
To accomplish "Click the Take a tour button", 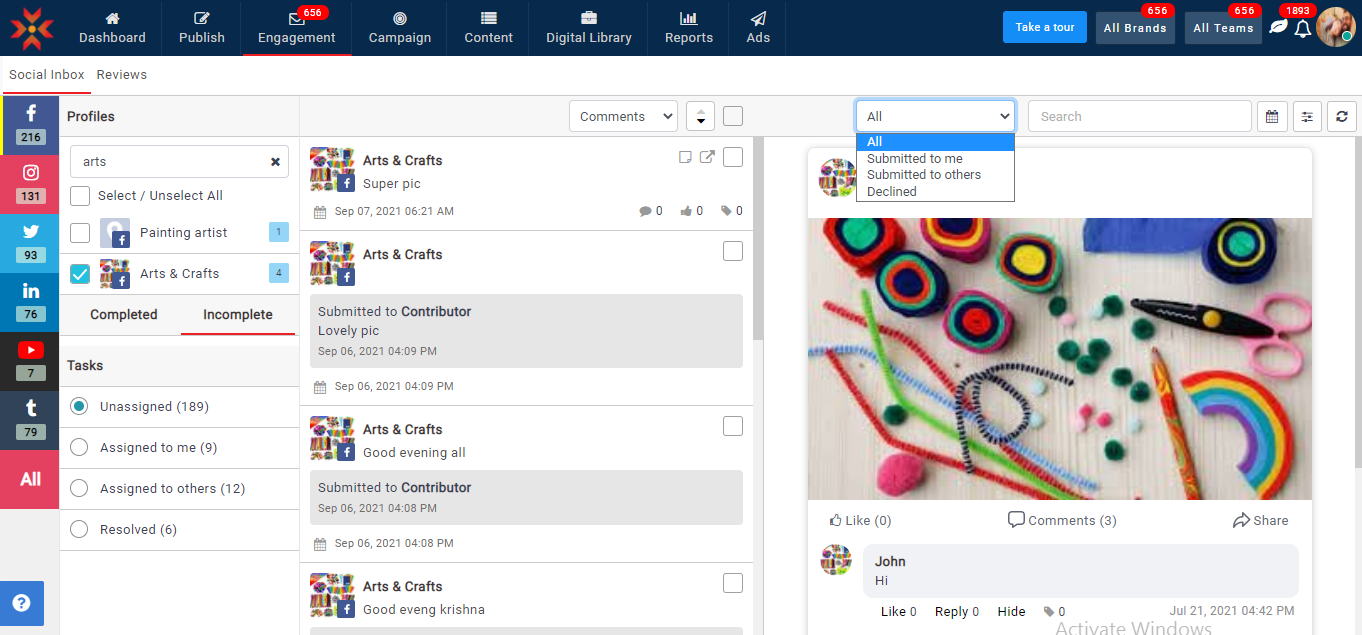I will point(1044,28).
